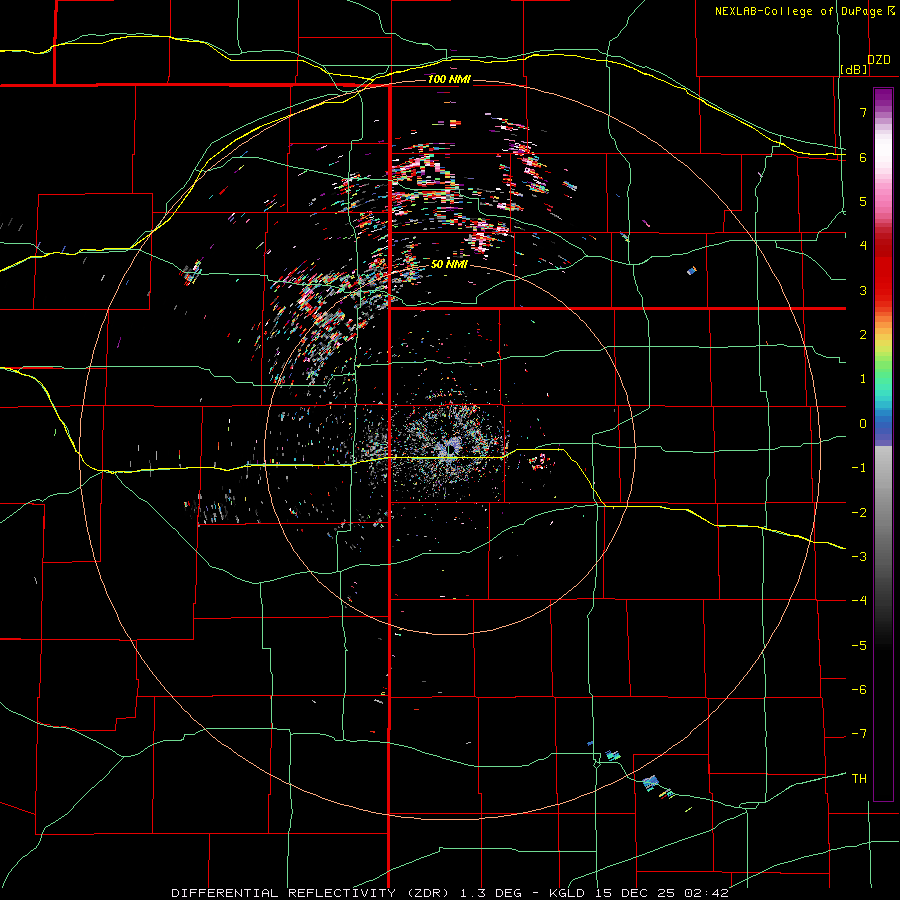Click the 100 NMI range ring label

coord(449,79)
